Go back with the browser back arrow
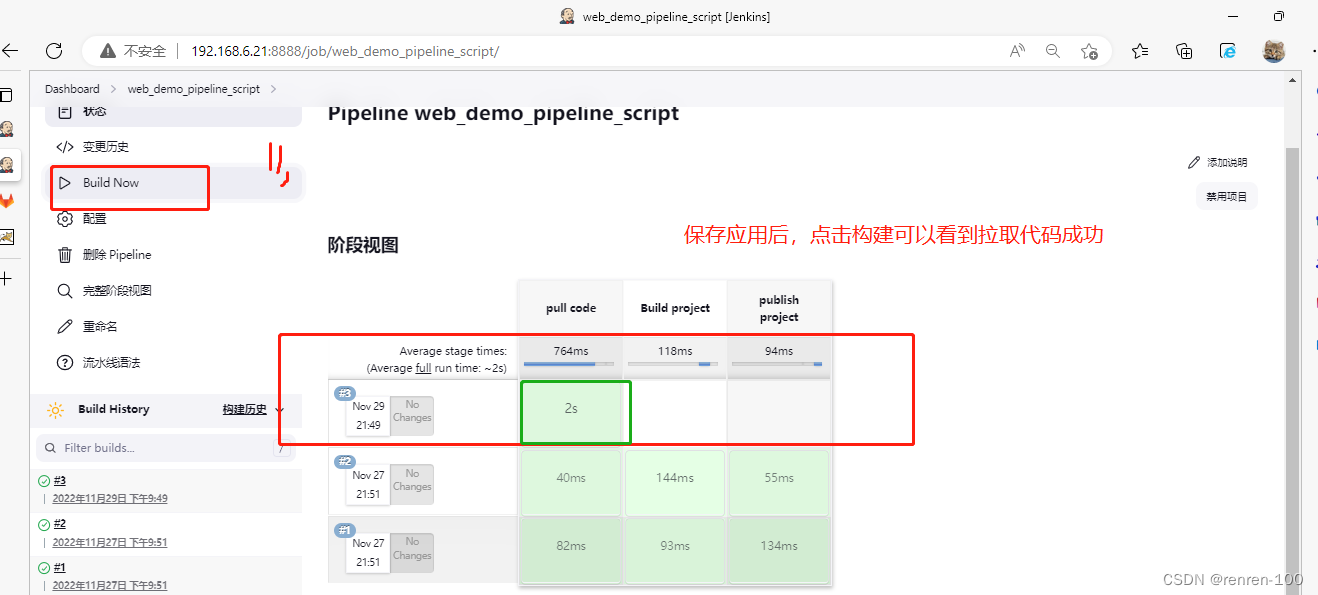This screenshot has width=1318, height=595. 10,51
